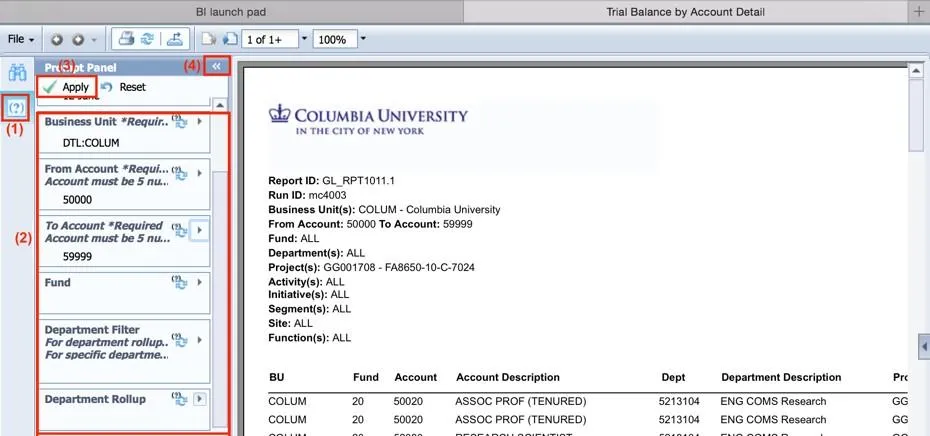
Task: Expand the right side panel arrow
Action: click(x=924, y=346)
